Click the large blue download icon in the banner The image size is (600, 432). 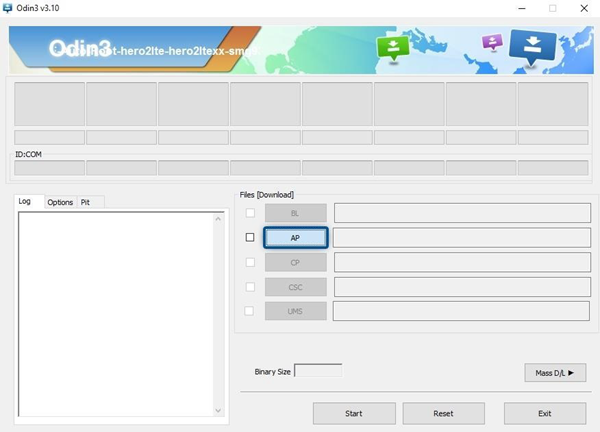pyautogui.click(x=532, y=47)
